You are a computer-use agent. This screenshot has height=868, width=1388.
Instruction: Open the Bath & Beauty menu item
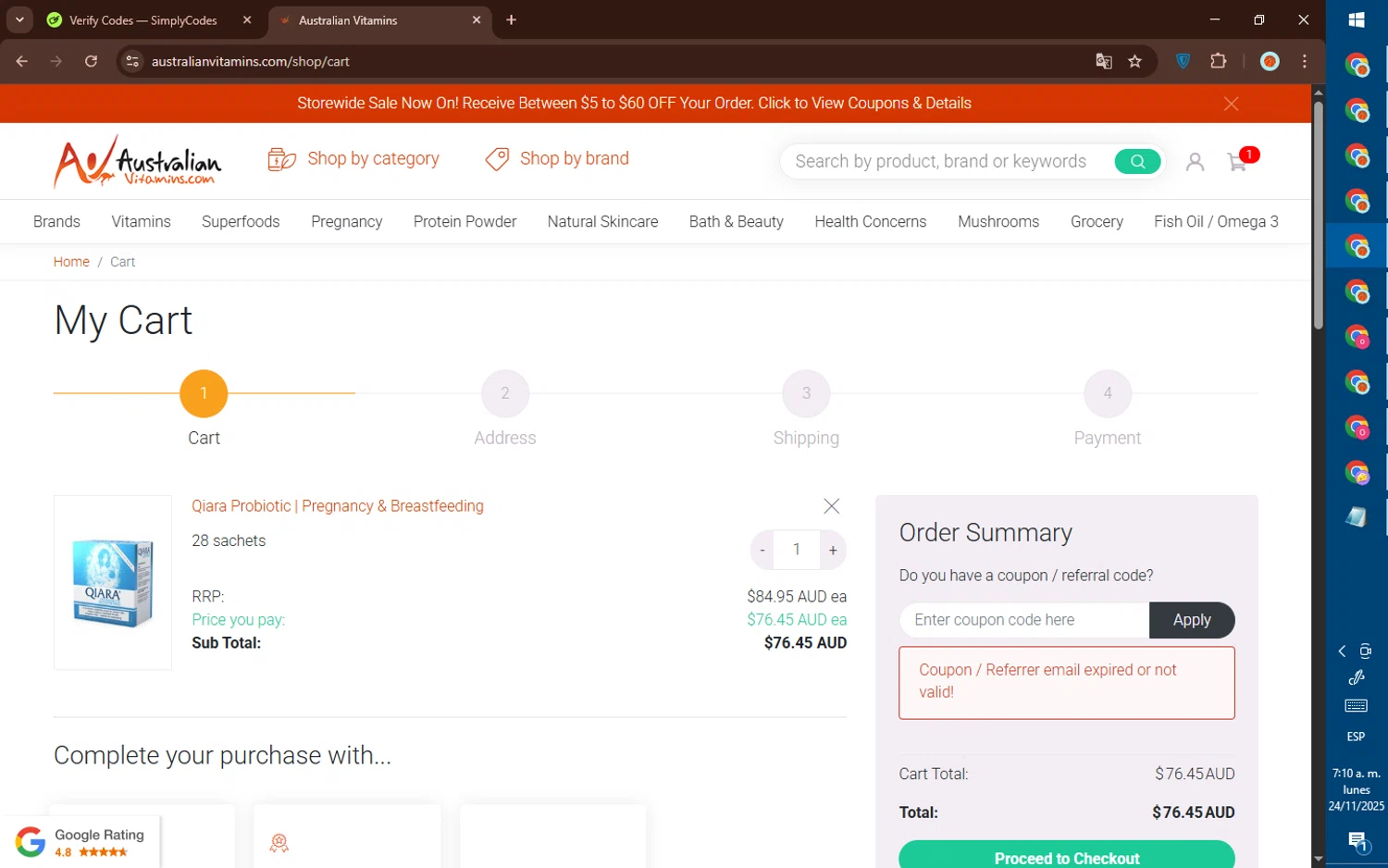(736, 222)
